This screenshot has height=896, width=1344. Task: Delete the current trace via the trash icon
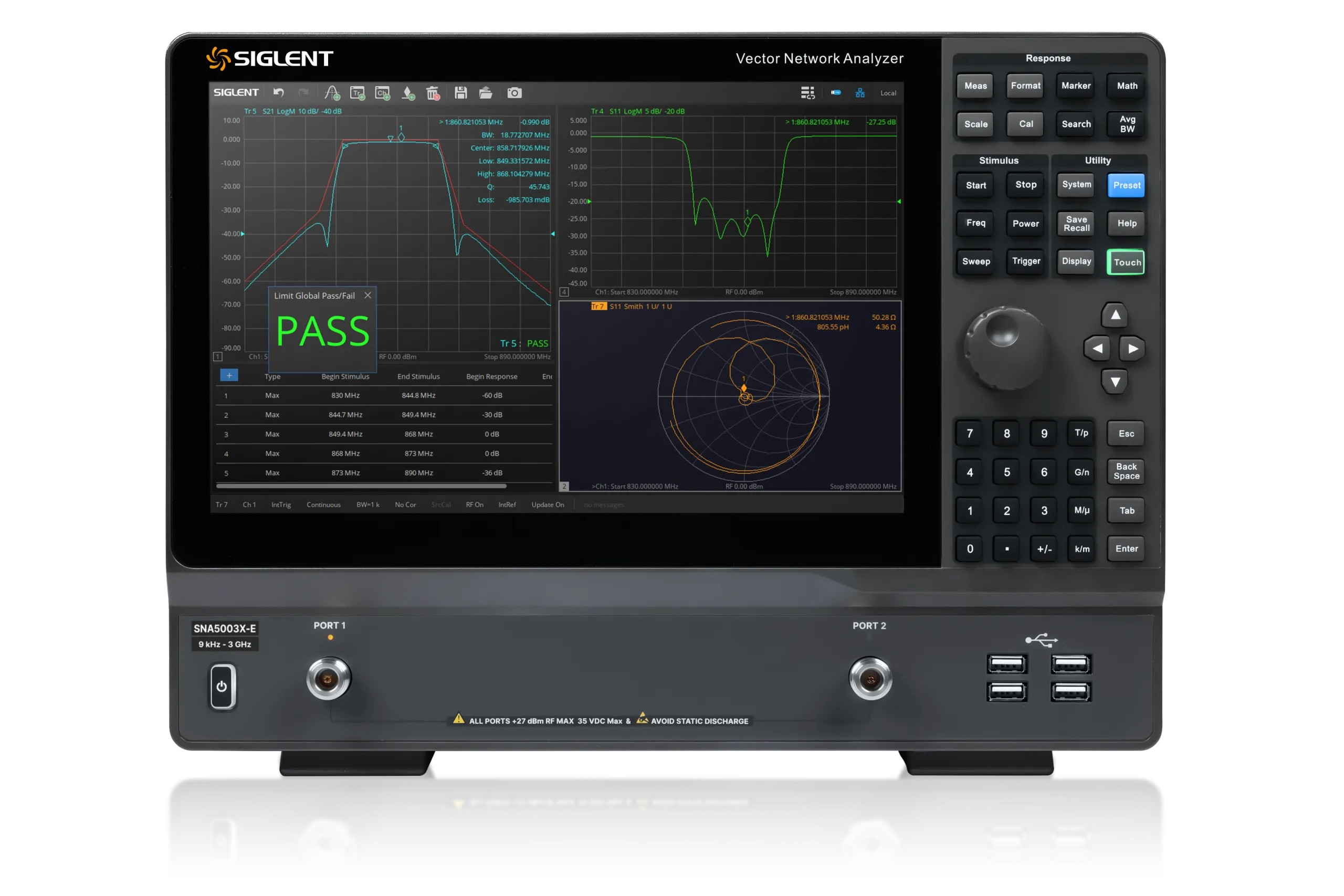point(433,92)
